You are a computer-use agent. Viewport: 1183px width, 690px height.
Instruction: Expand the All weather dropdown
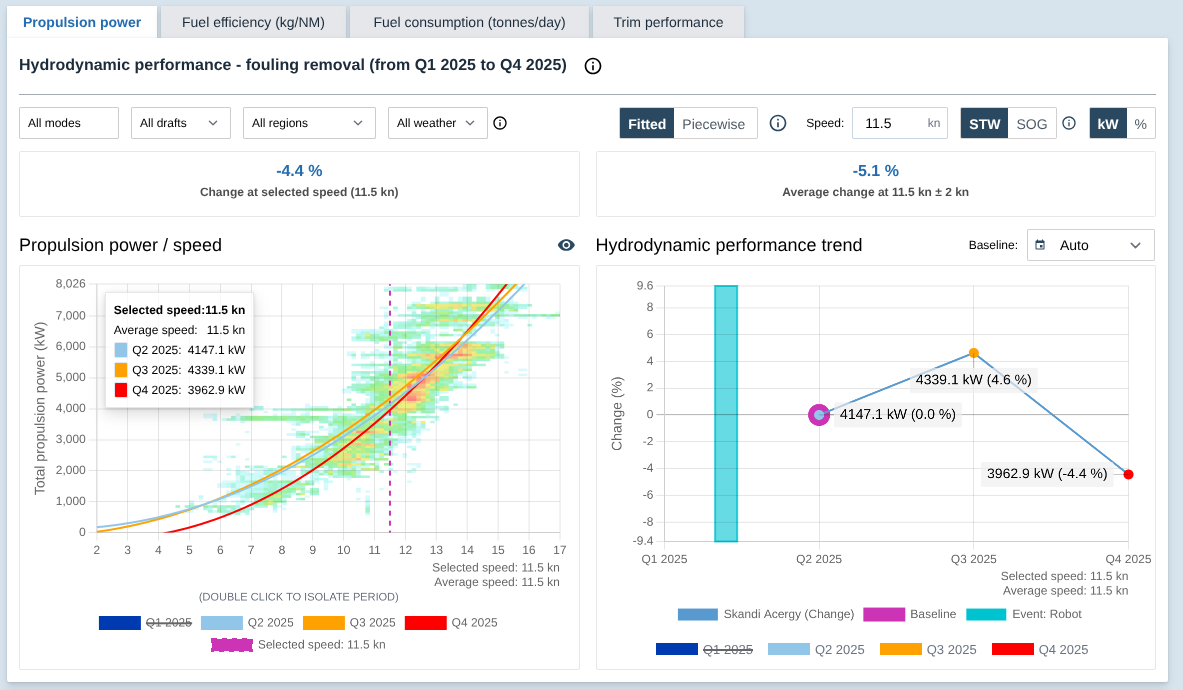438,123
